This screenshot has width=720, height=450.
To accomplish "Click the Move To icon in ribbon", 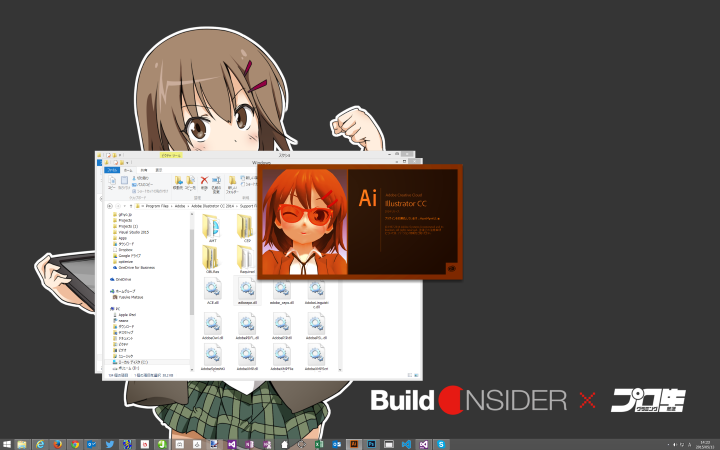I will click(178, 182).
